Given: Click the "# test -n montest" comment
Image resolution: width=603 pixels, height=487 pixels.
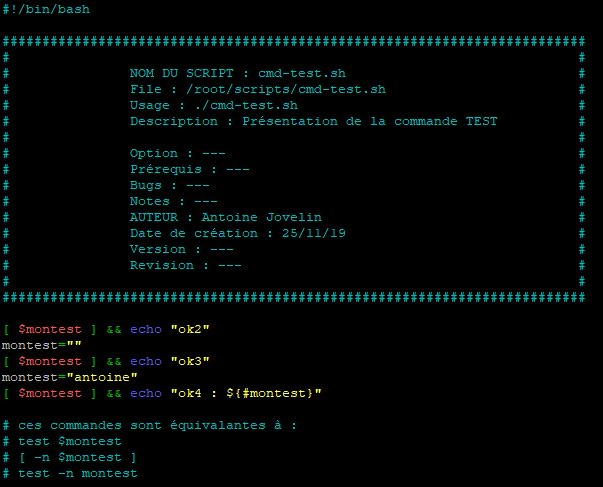Looking at the screenshot, I should (69, 473).
